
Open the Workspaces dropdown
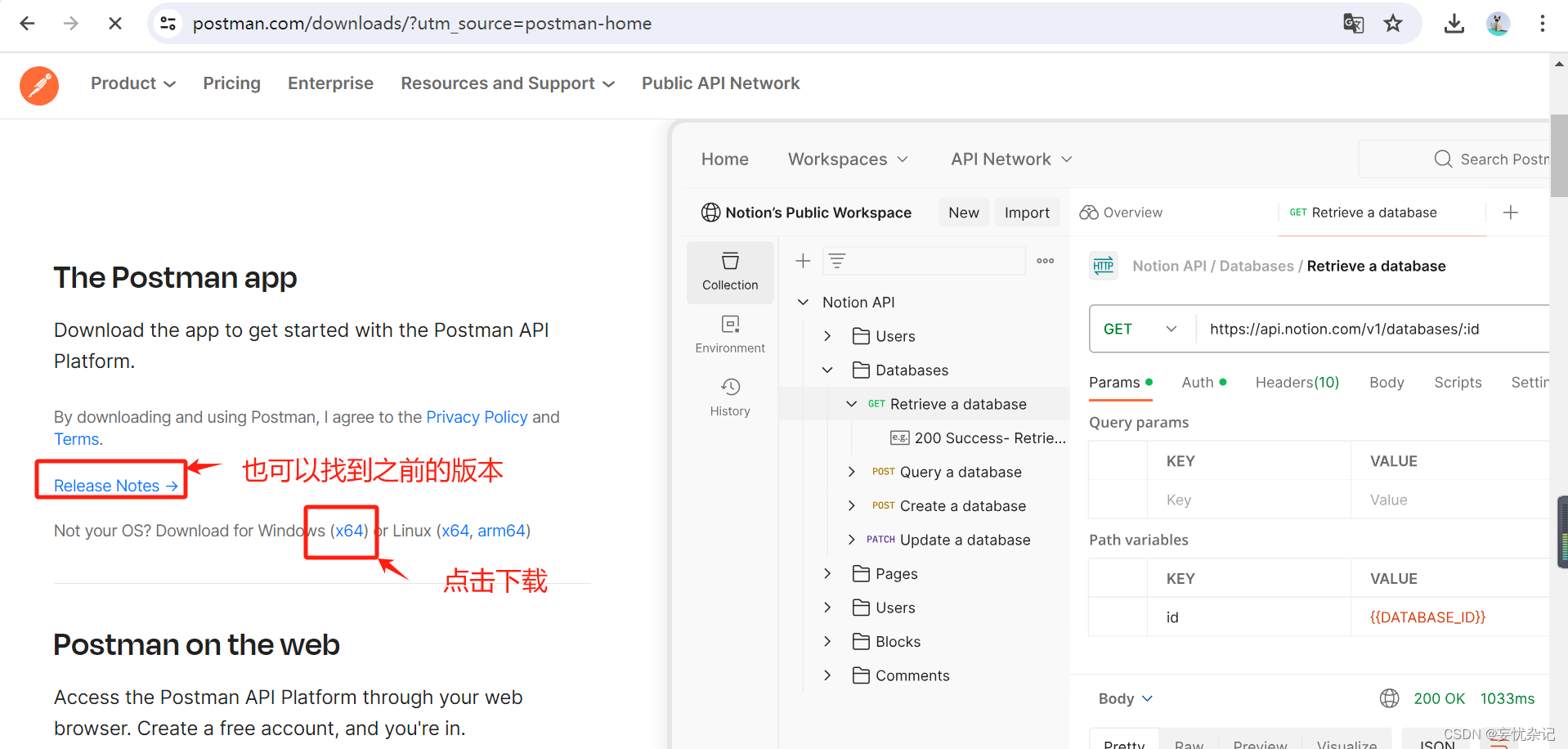click(848, 159)
